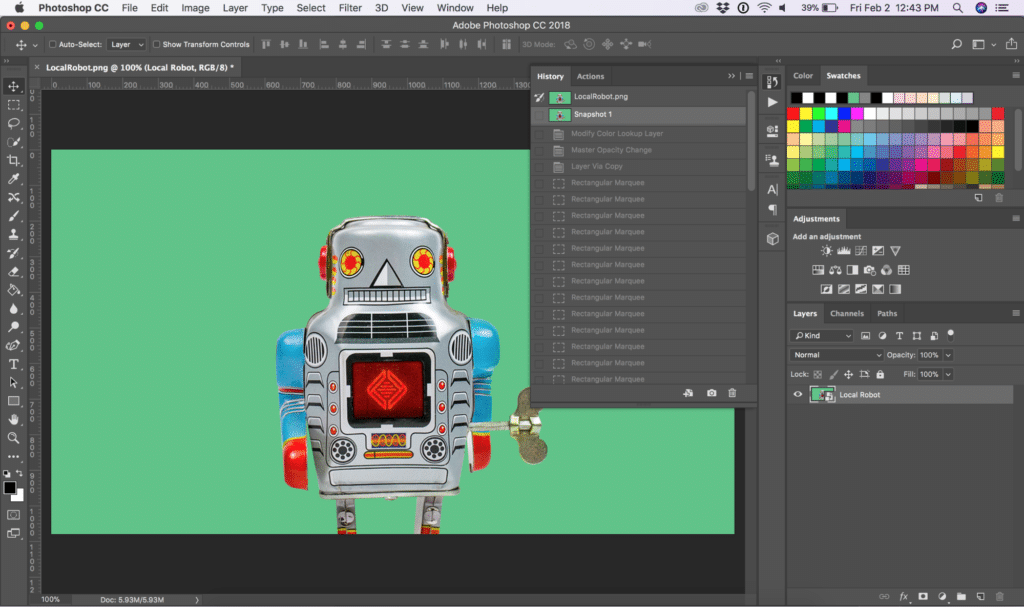Toggle visibility of the Local Robot layer
1024x607 pixels.
tap(797, 394)
